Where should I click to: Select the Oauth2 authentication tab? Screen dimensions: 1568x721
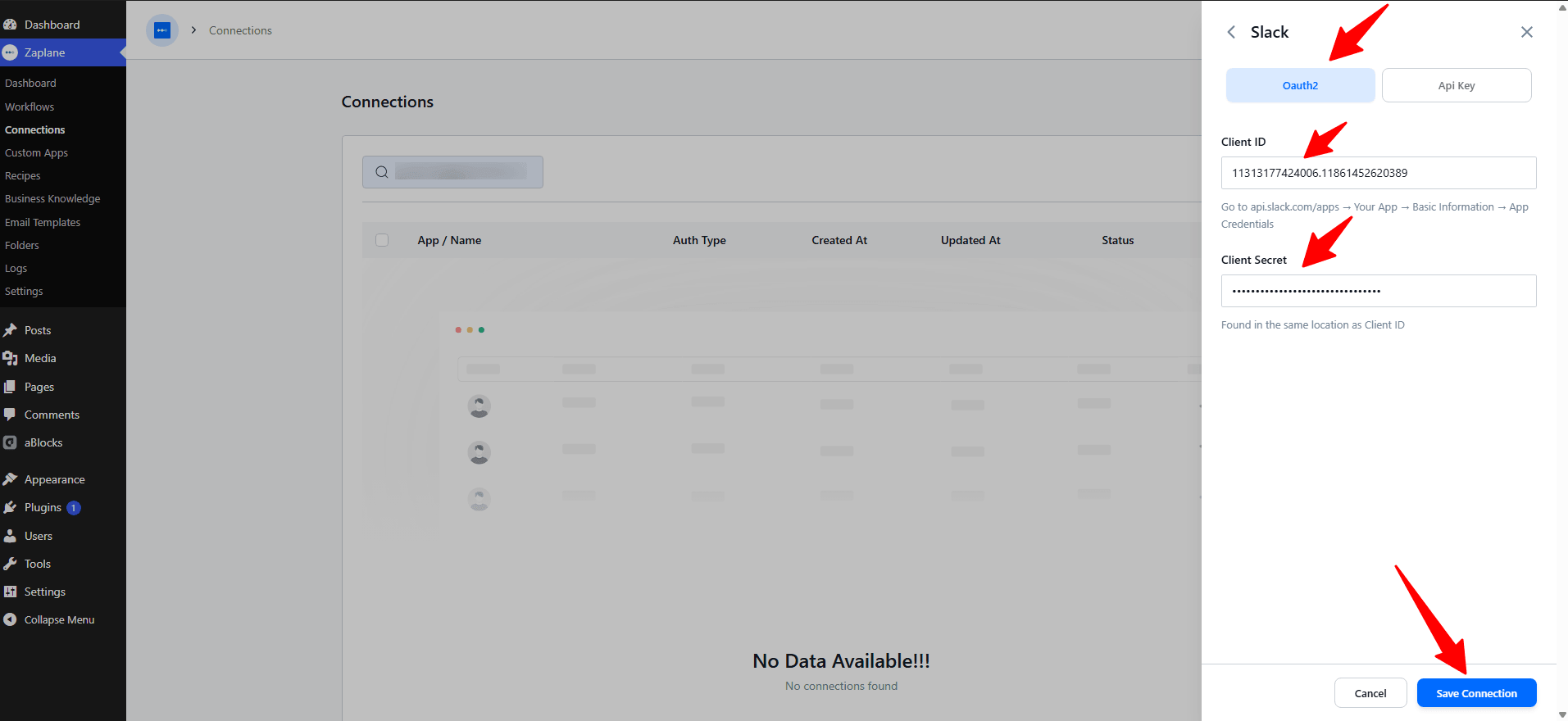point(1301,85)
